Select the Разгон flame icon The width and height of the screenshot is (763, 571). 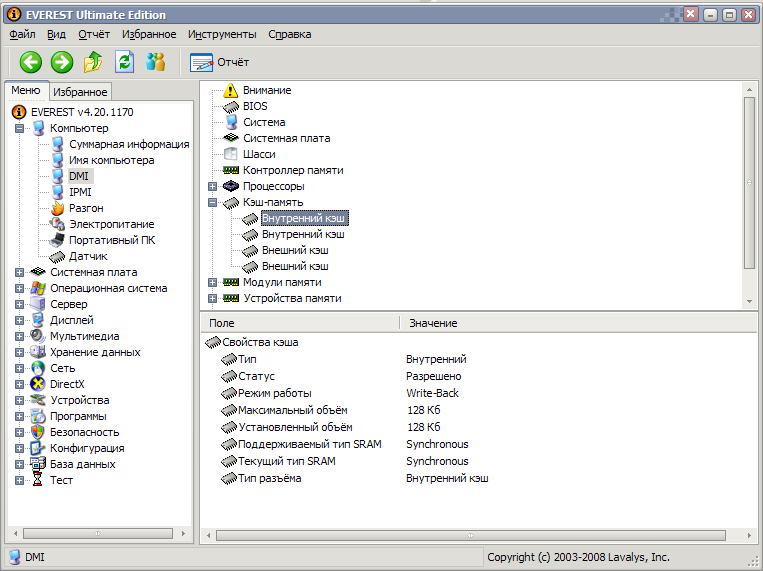tap(57, 208)
